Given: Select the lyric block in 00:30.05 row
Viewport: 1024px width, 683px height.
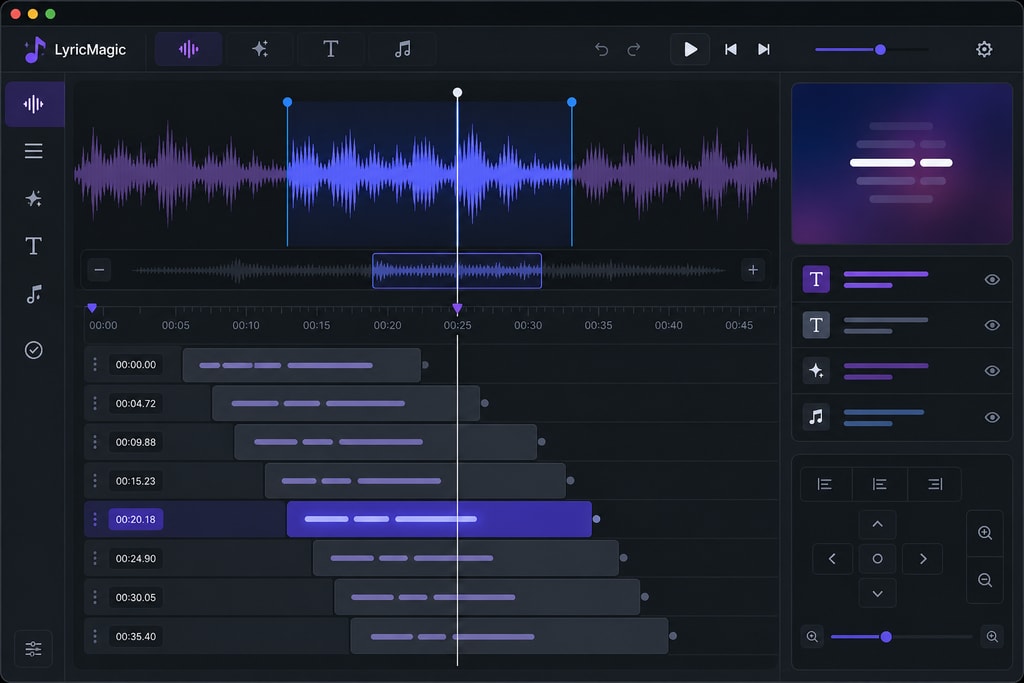Looking at the screenshot, I should pos(487,597).
